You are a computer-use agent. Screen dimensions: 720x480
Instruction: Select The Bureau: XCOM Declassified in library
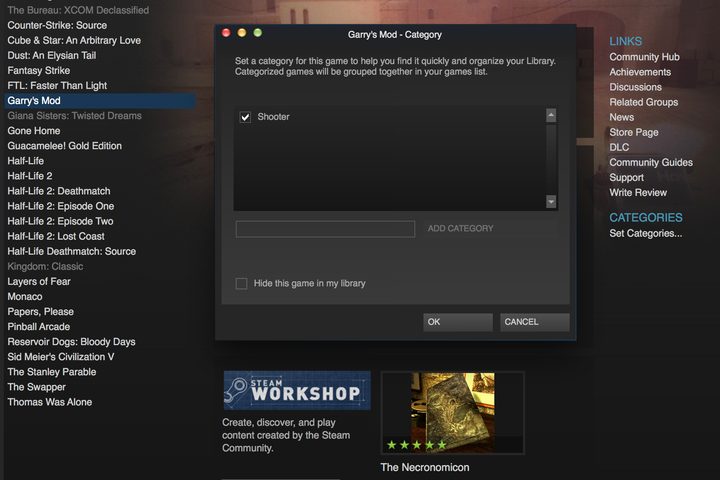pos(78,10)
